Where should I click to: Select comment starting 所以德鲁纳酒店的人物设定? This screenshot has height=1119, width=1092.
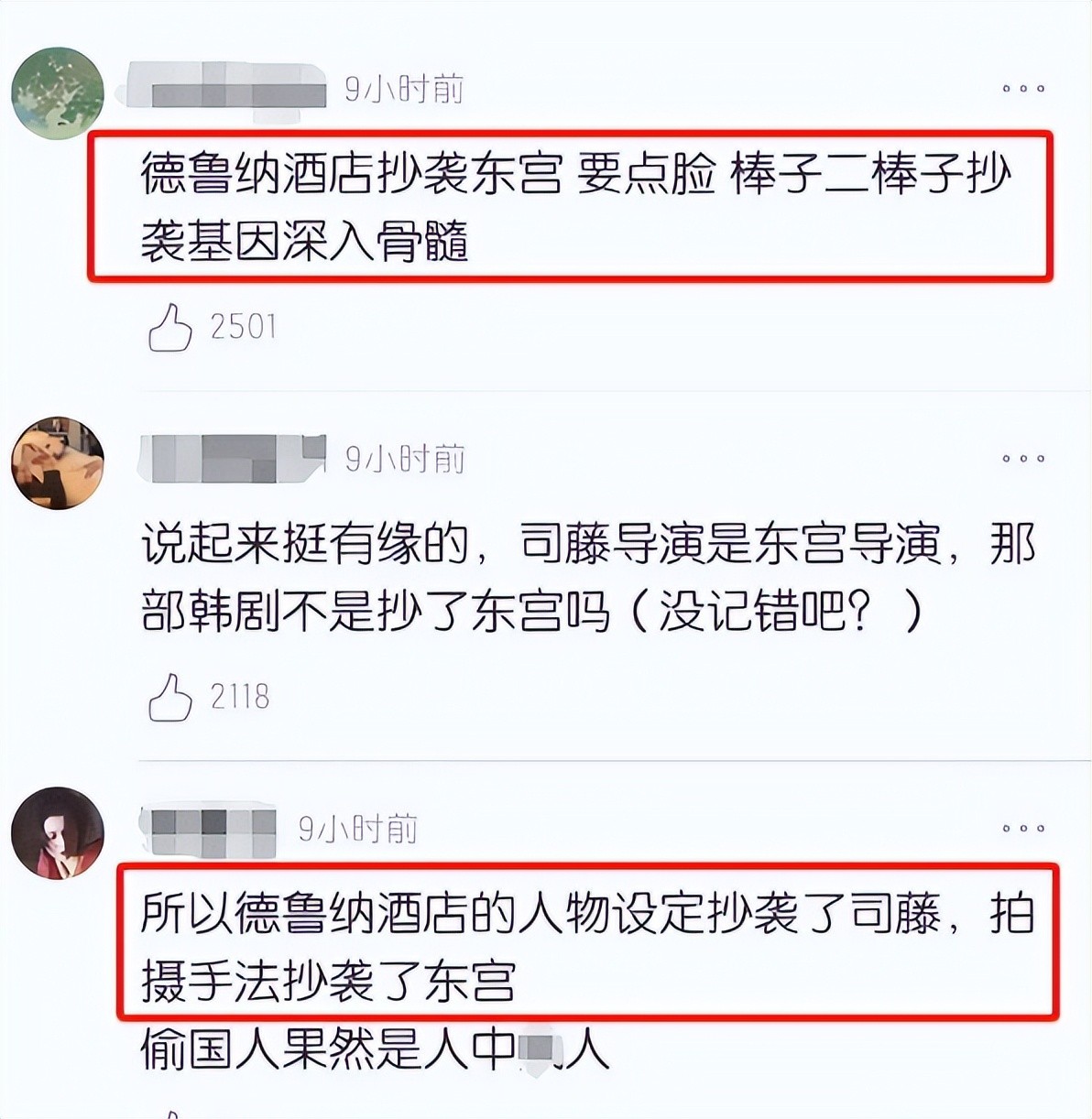click(x=587, y=948)
